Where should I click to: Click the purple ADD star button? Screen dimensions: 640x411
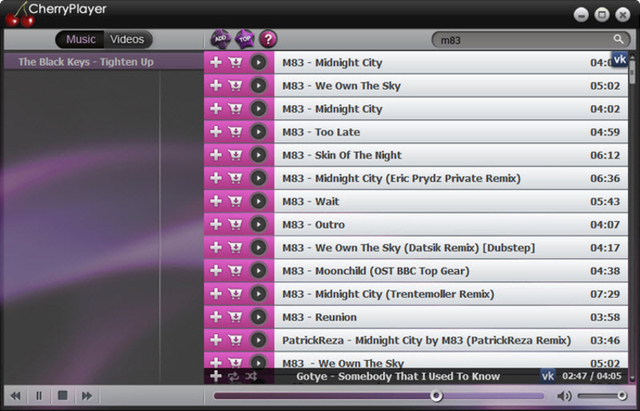220,39
